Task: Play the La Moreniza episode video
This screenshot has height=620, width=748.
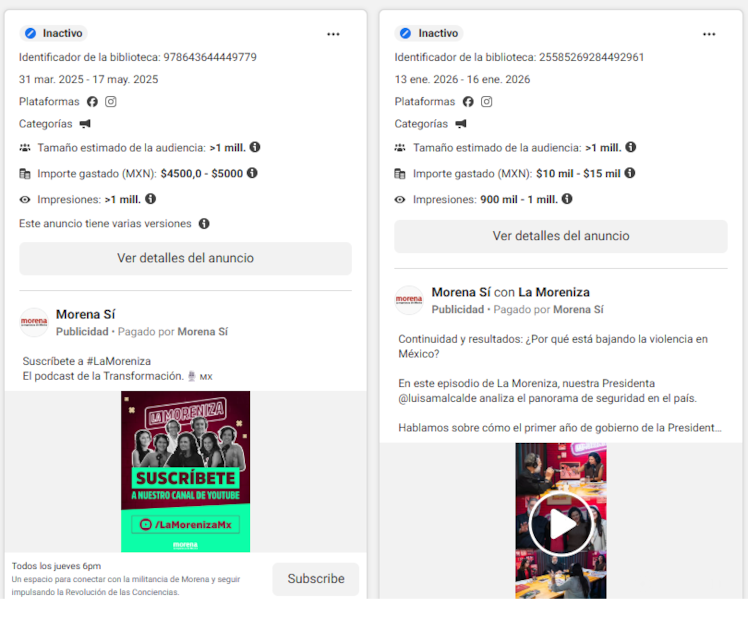Action: (561, 524)
